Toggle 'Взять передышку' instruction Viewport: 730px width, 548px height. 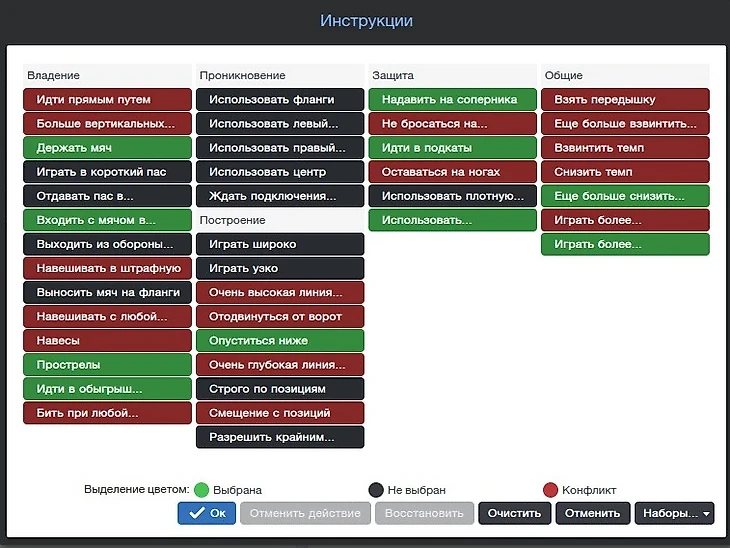coord(625,99)
